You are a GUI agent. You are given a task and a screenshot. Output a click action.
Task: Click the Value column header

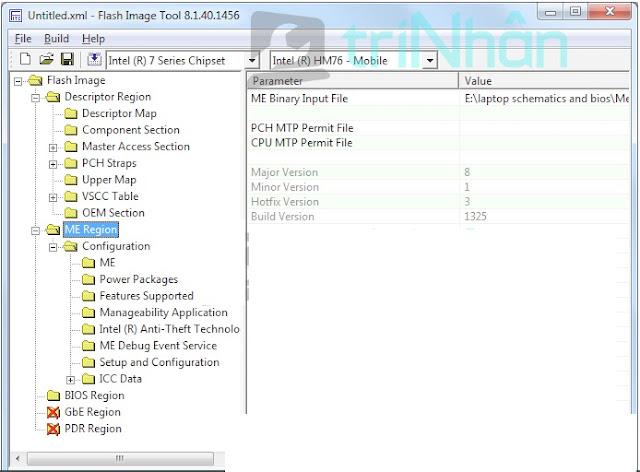[544, 81]
